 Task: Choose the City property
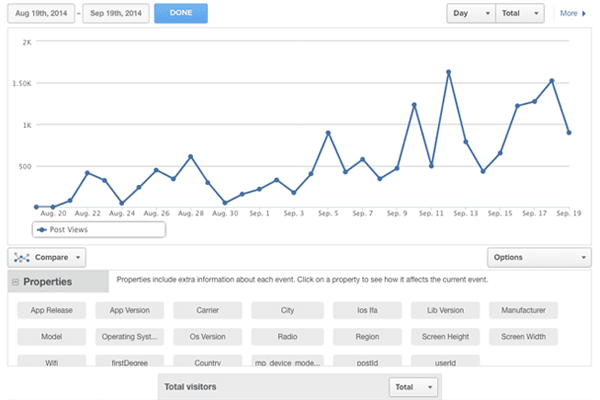coord(288,311)
